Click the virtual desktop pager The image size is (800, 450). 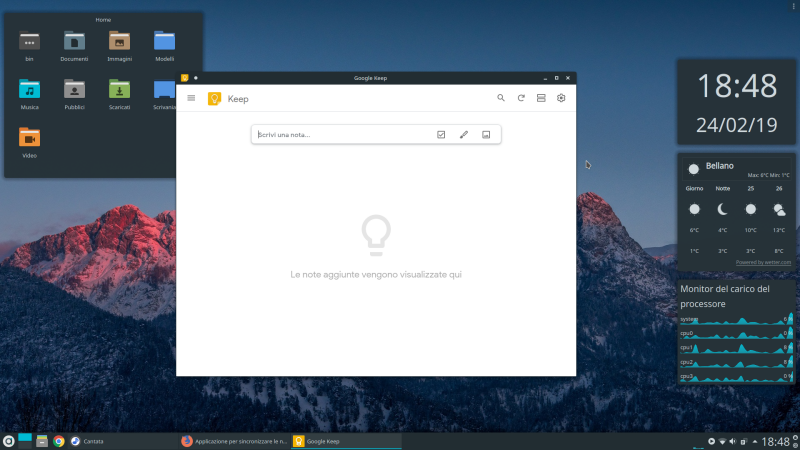25,441
